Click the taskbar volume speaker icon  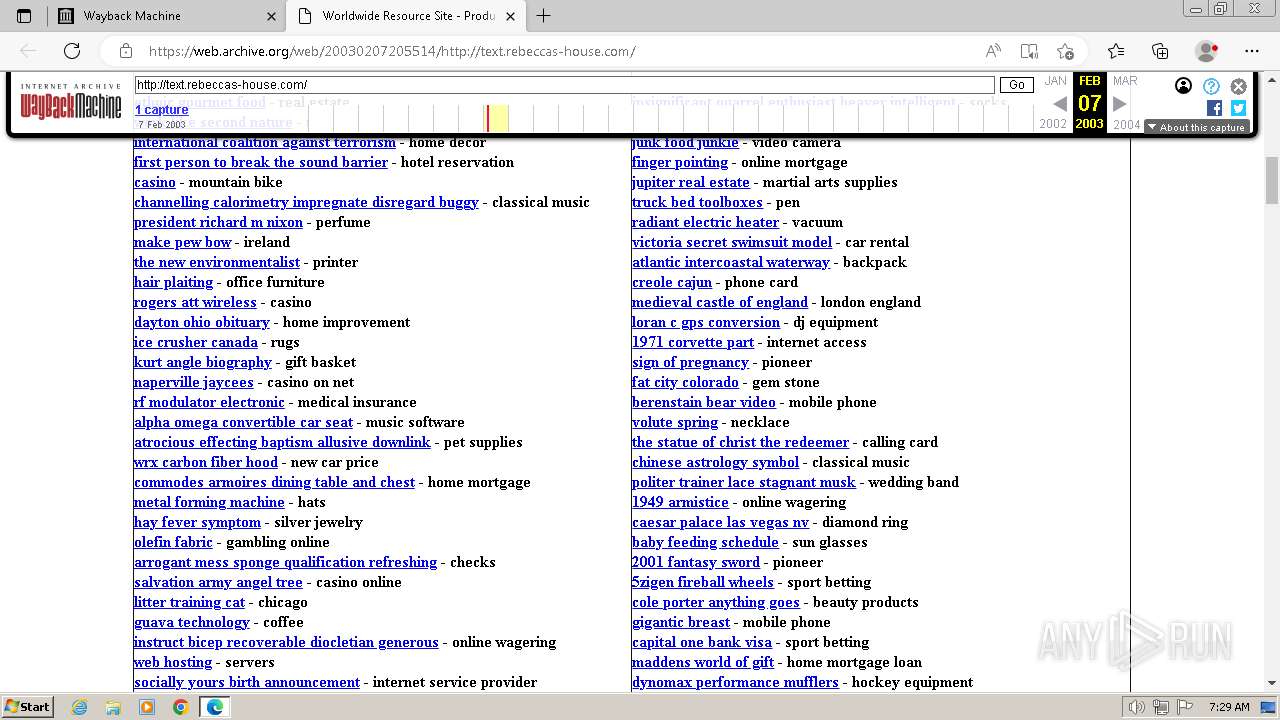click(1136, 707)
